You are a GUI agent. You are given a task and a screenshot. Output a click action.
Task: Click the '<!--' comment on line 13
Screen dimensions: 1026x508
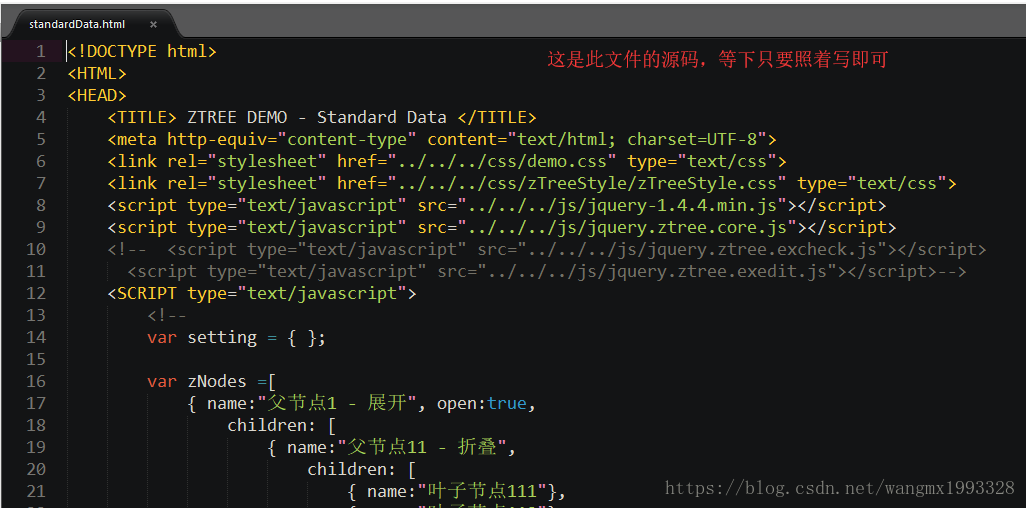tap(167, 316)
